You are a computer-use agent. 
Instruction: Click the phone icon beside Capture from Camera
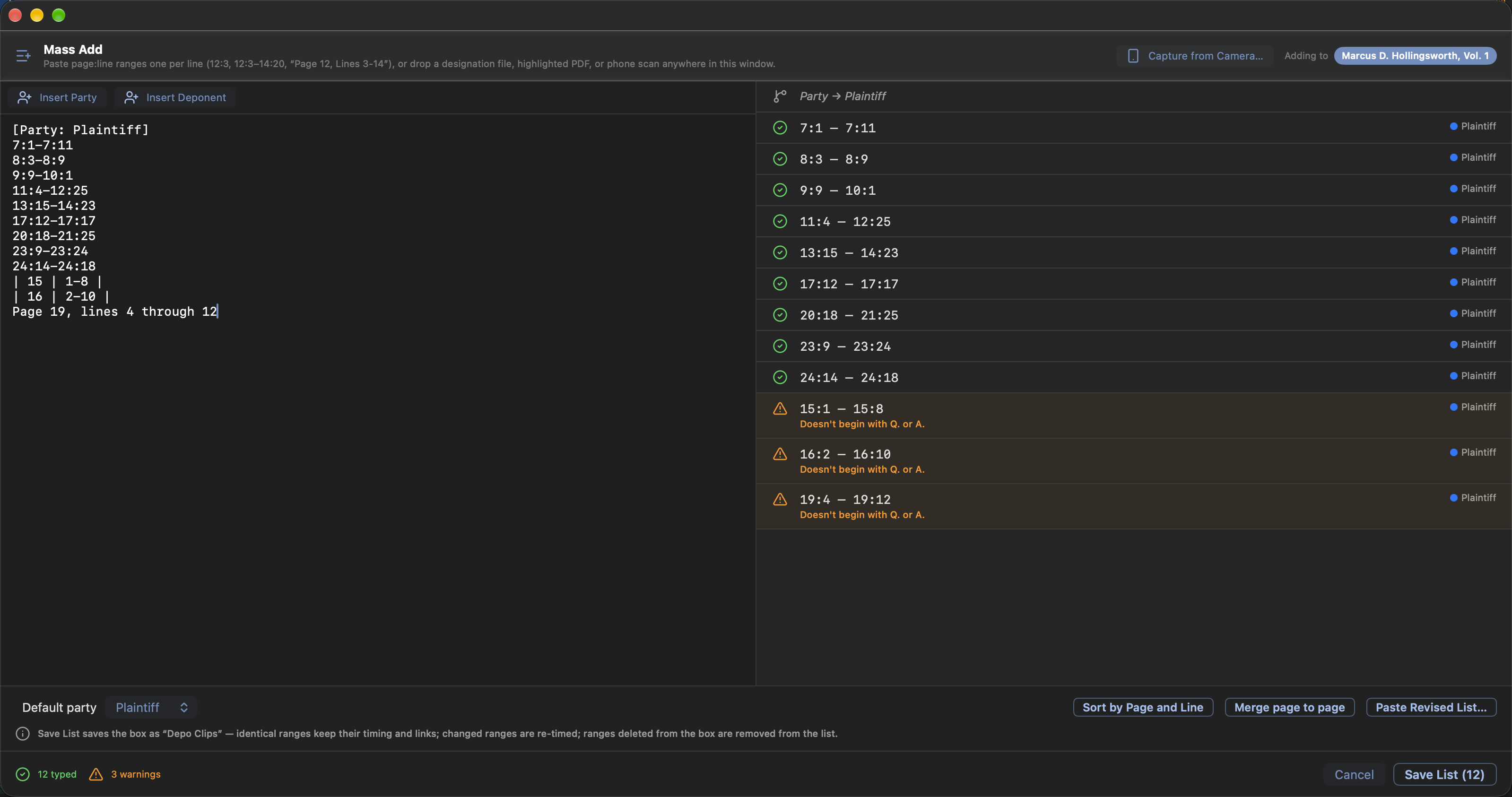[x=1133, y=56]
